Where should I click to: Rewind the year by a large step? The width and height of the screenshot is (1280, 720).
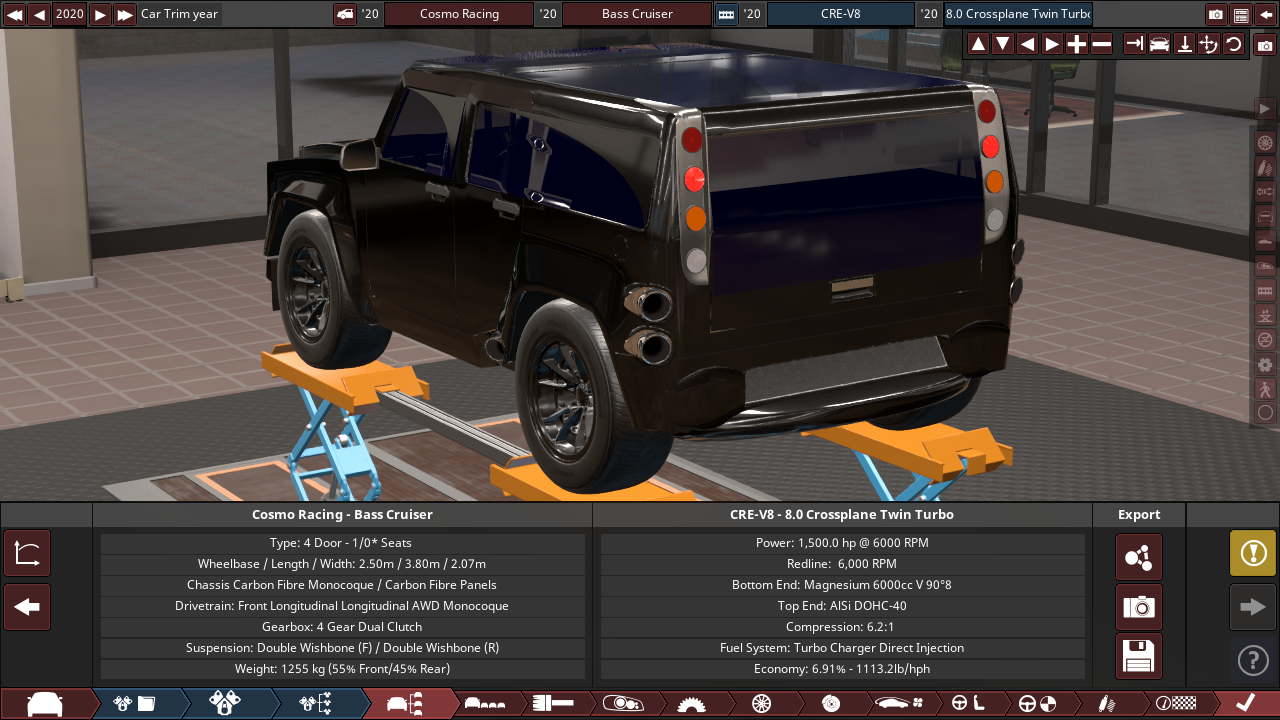[15, 14]
